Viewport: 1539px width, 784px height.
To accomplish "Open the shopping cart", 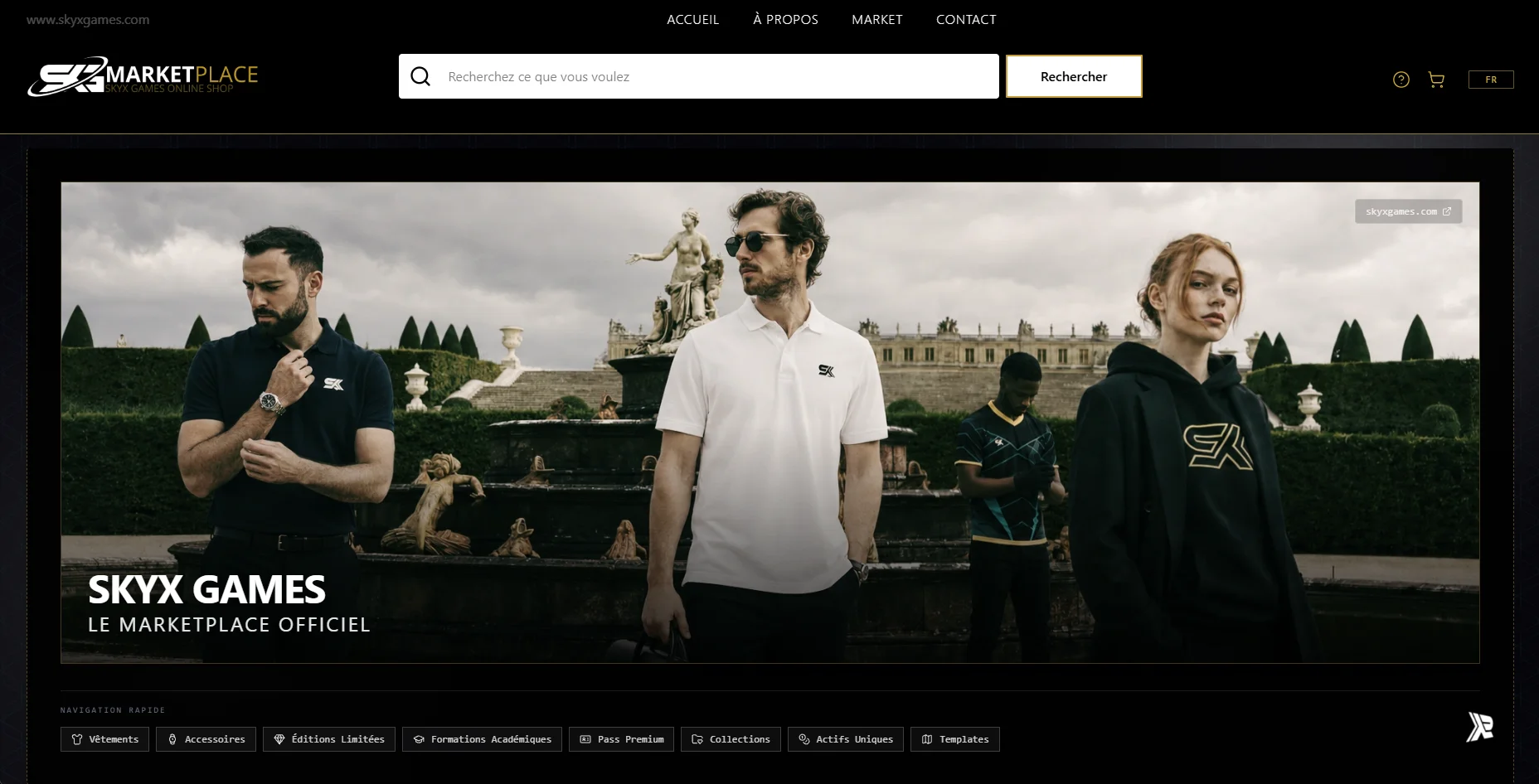I will [x=1437, y=80].
